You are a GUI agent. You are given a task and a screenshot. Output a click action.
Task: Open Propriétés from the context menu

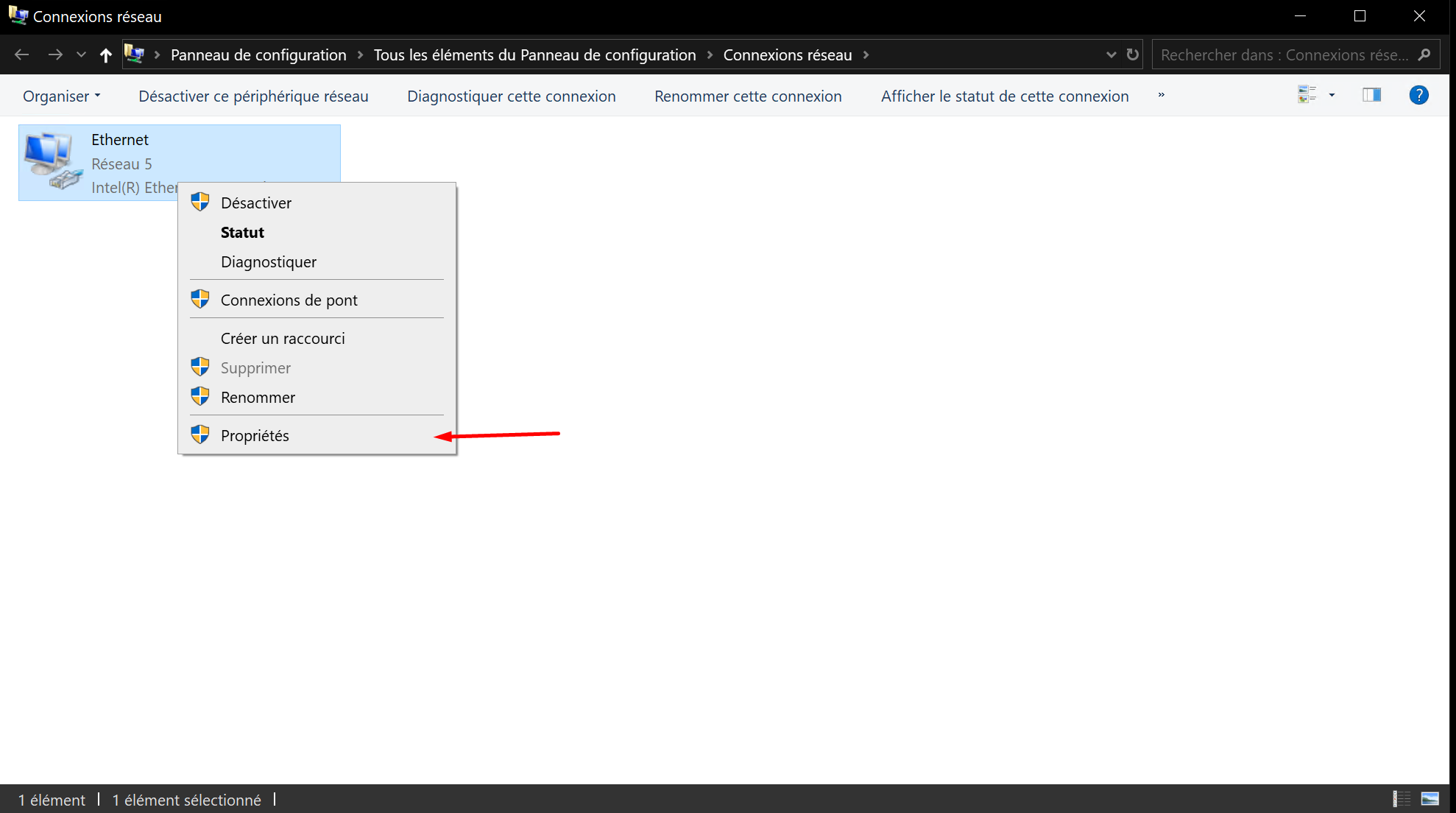[x=317, y=436]
